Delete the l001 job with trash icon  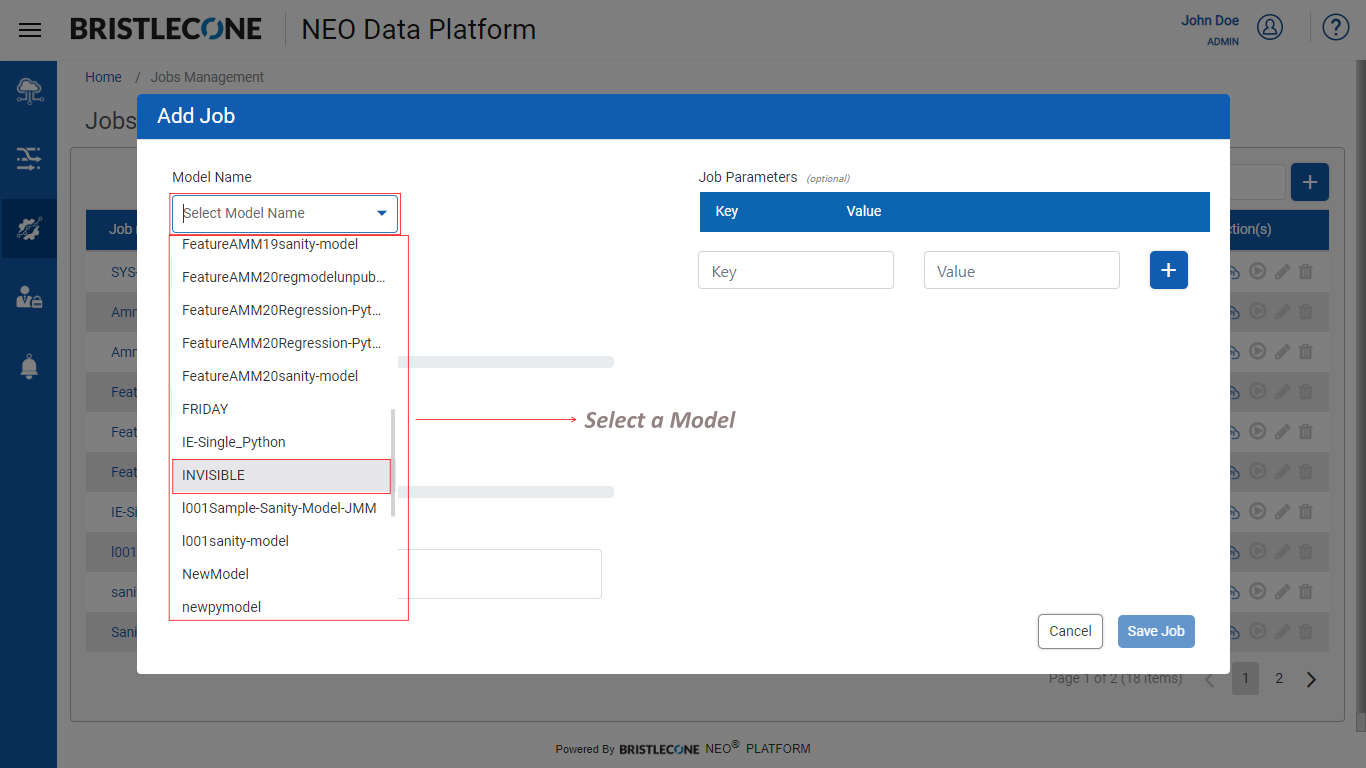1305,551
